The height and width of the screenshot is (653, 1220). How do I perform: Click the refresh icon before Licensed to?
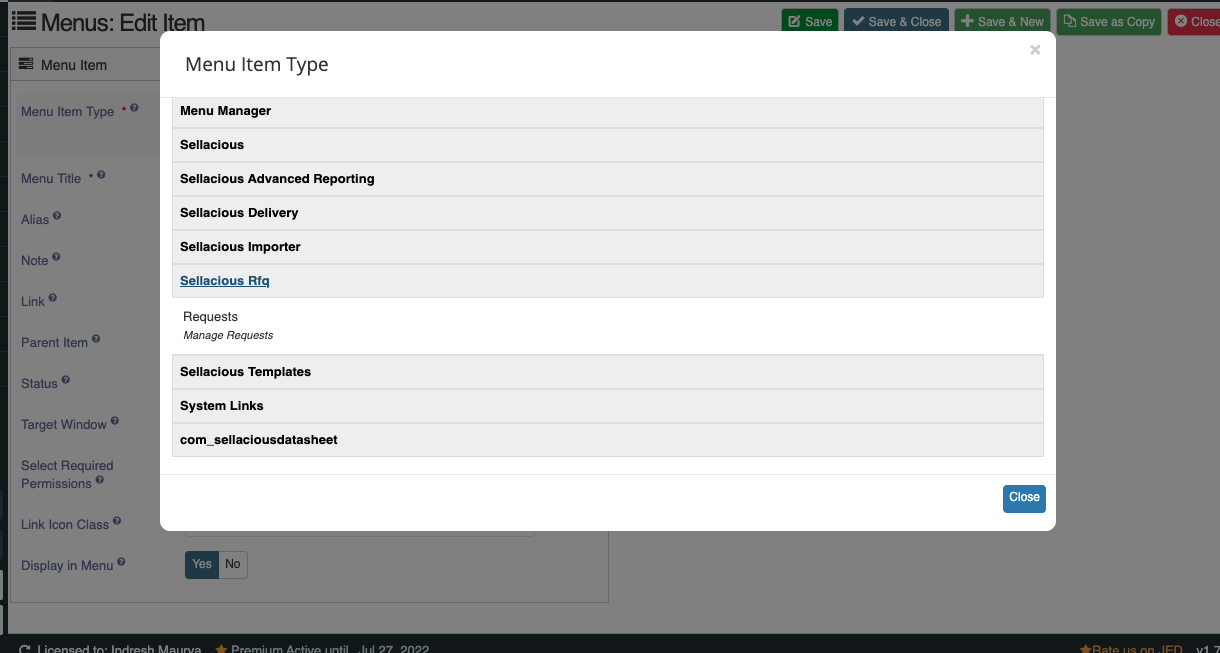coord(25,650)
